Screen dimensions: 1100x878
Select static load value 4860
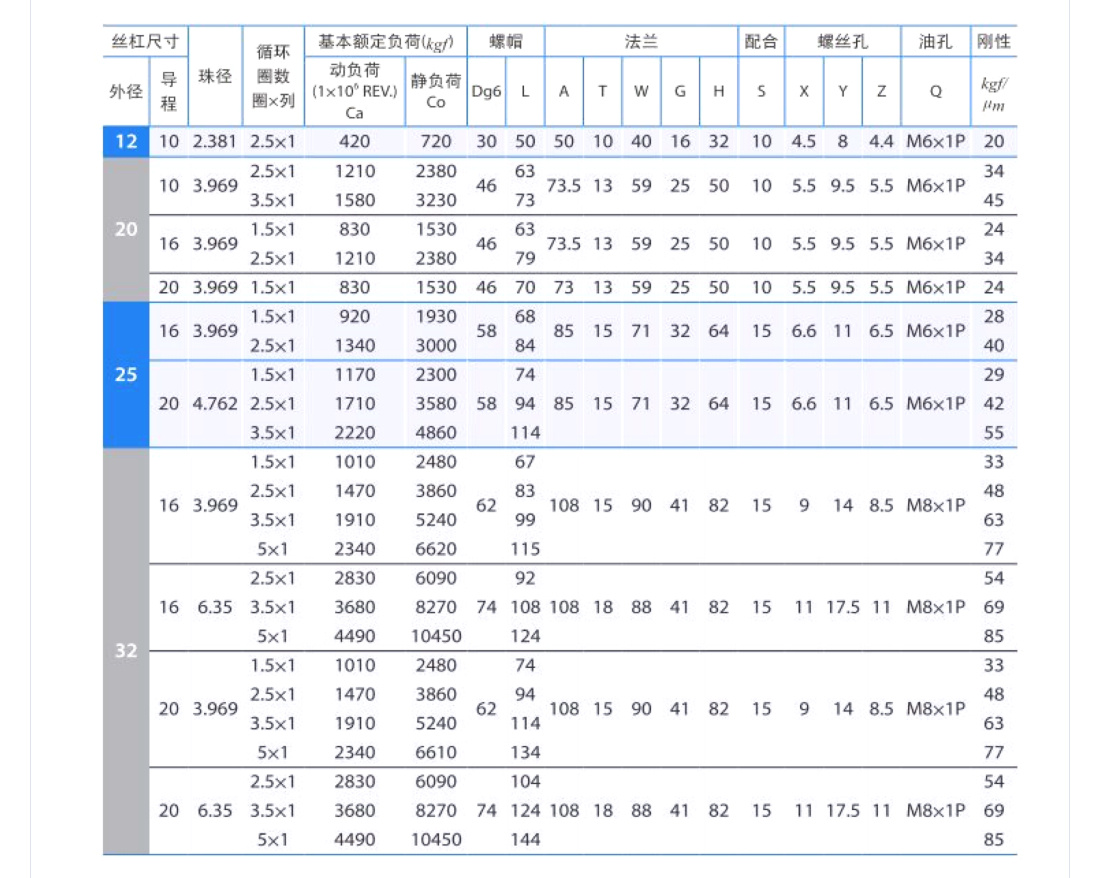436,433
